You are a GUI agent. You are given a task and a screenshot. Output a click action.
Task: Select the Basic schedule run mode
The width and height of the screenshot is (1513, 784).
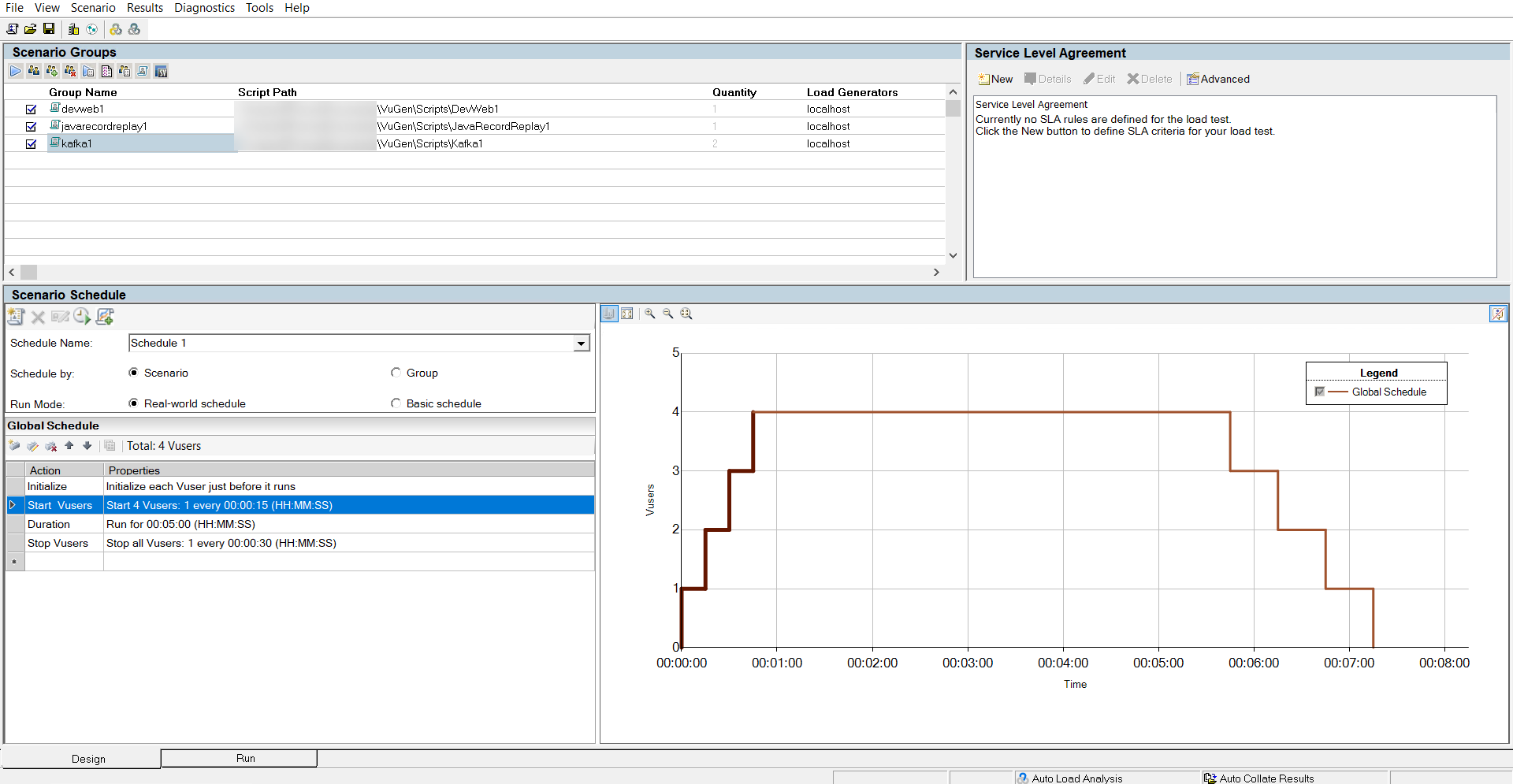click(396, 403)
